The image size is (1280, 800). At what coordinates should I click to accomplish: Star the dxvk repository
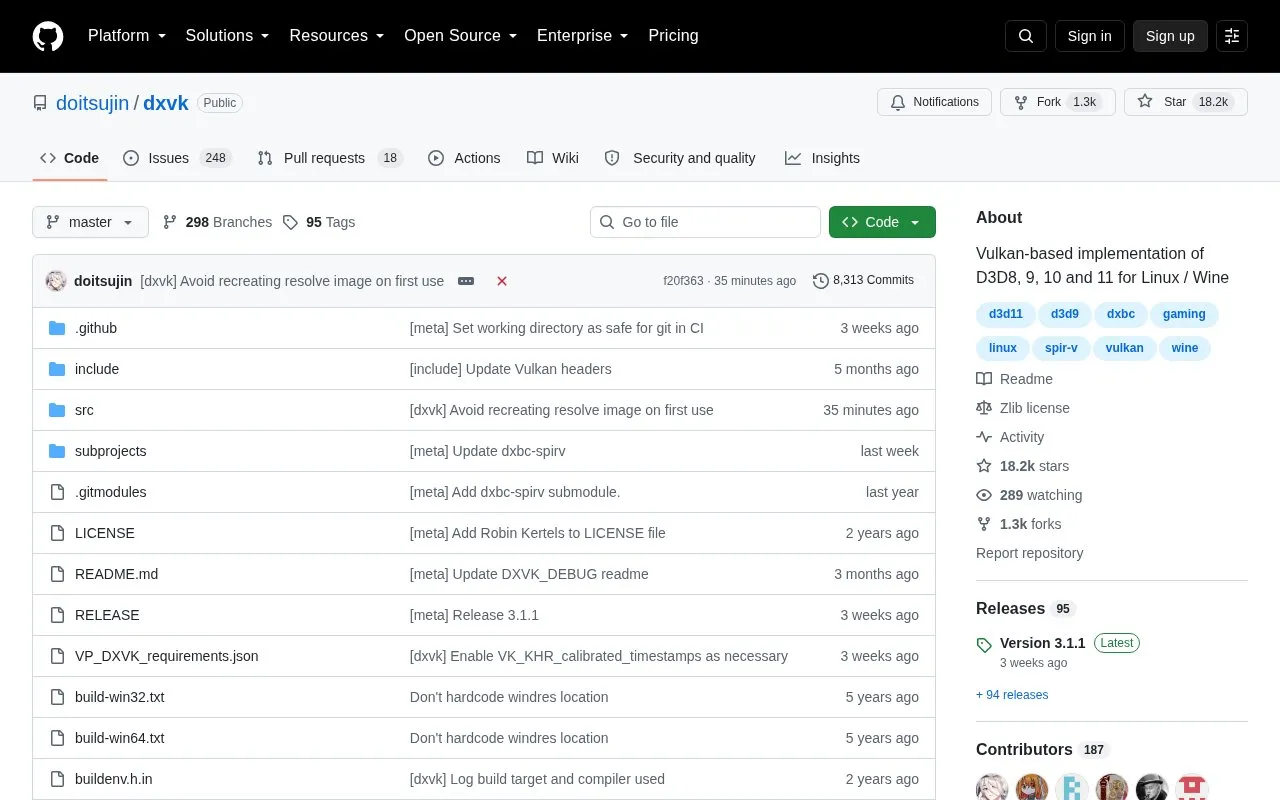[1186, 102]
